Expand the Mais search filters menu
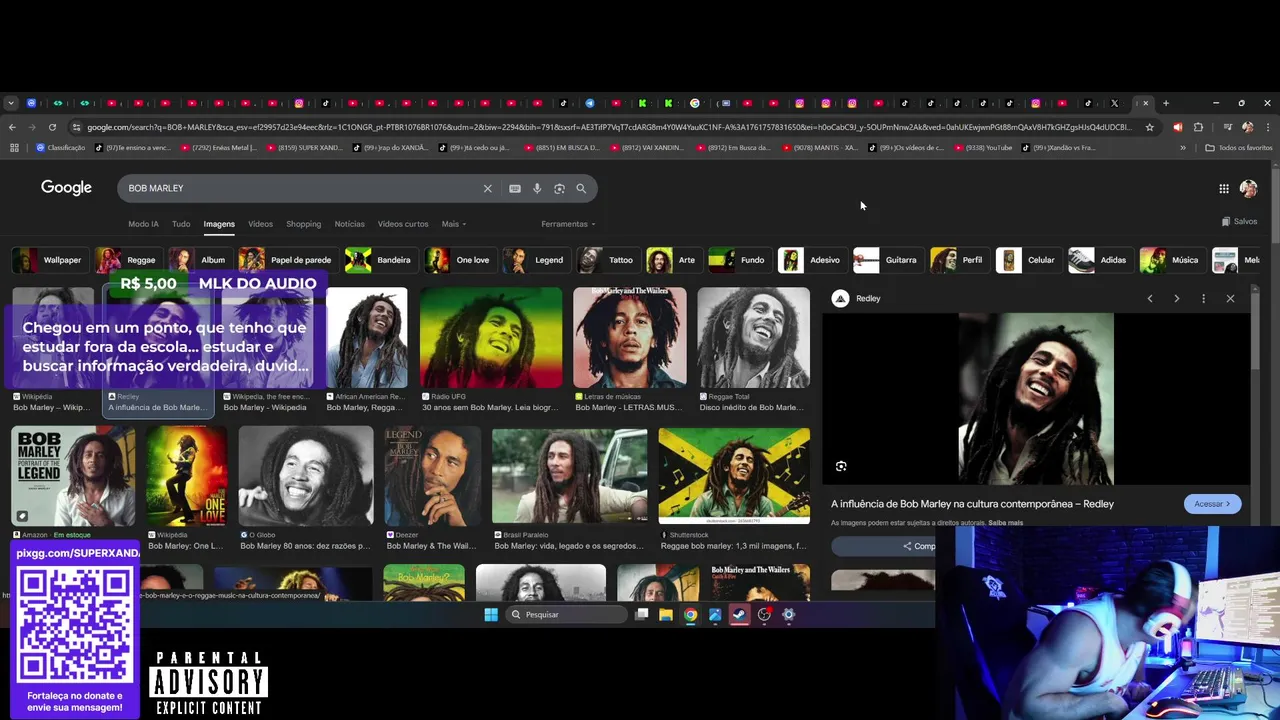The width and height of the screenshot is (1280, 720). coord(454,224)
